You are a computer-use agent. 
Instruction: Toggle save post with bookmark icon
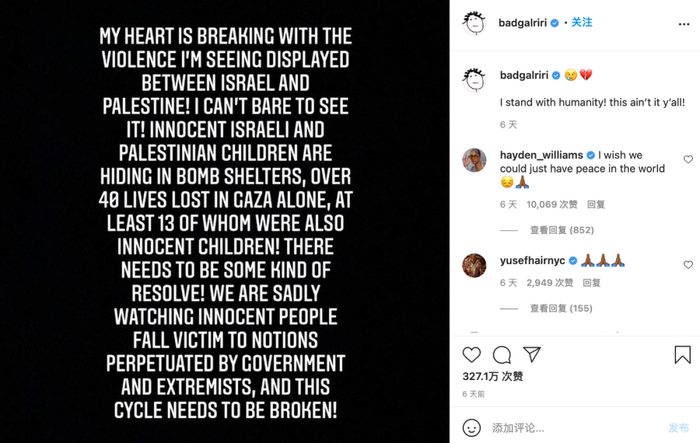(x=682, y=355)
